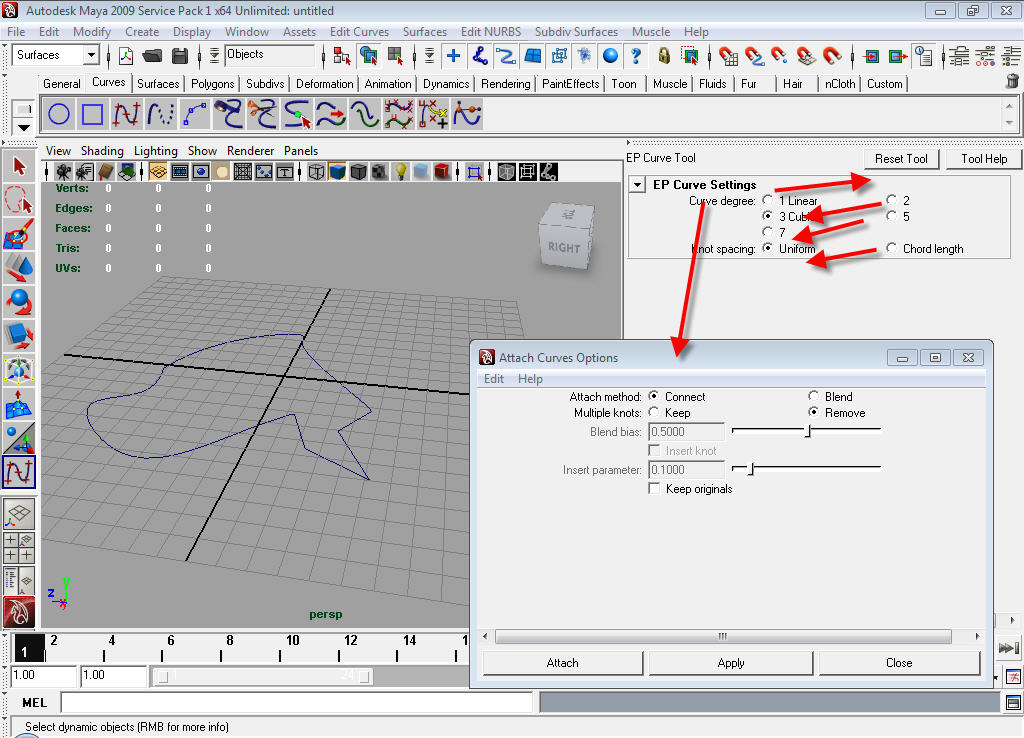Open the viewport Shading menu
The height and width of the screenshot is (738, 1024).
pos(102,151)
